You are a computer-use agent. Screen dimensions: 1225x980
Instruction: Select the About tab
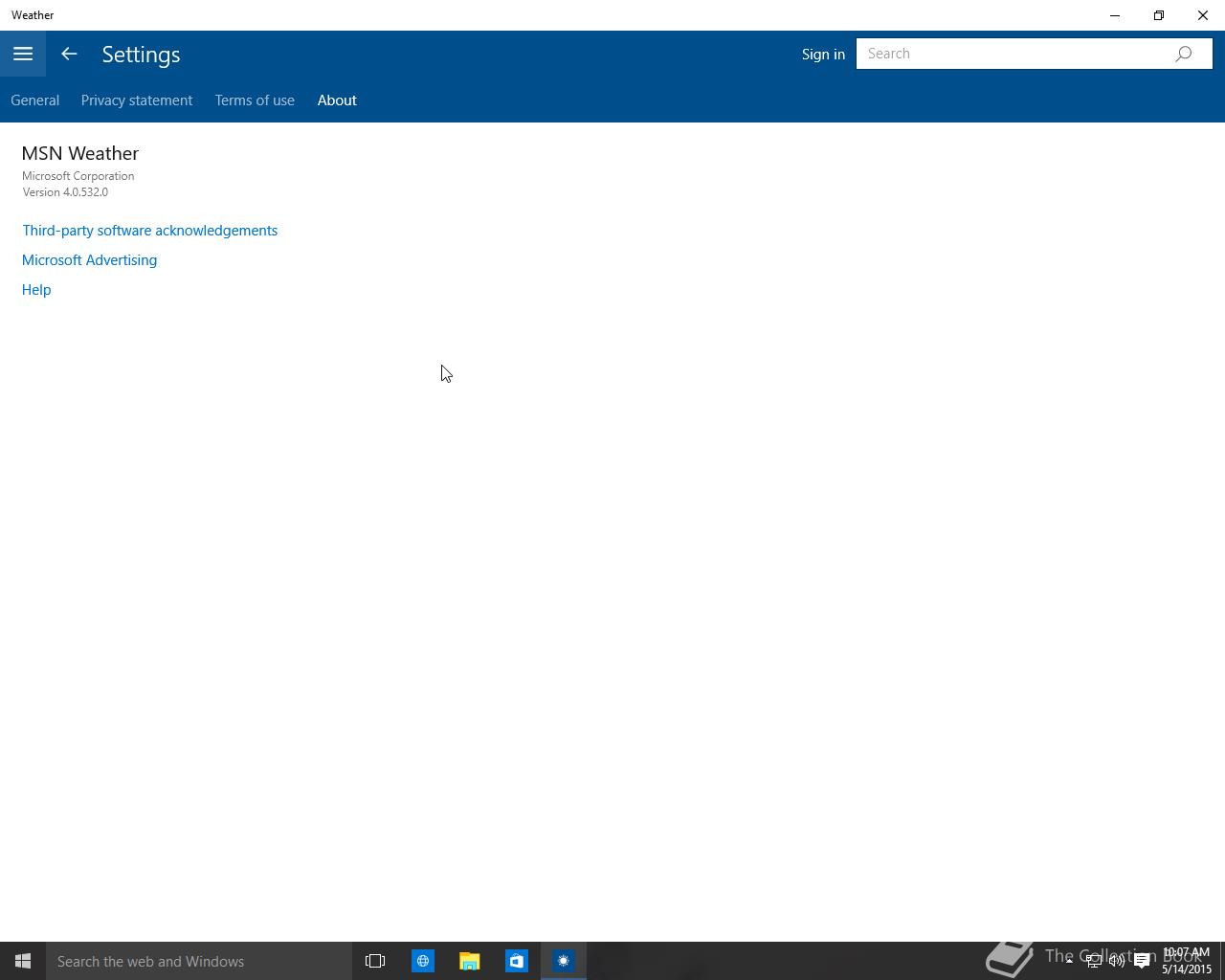coord(337,100)
